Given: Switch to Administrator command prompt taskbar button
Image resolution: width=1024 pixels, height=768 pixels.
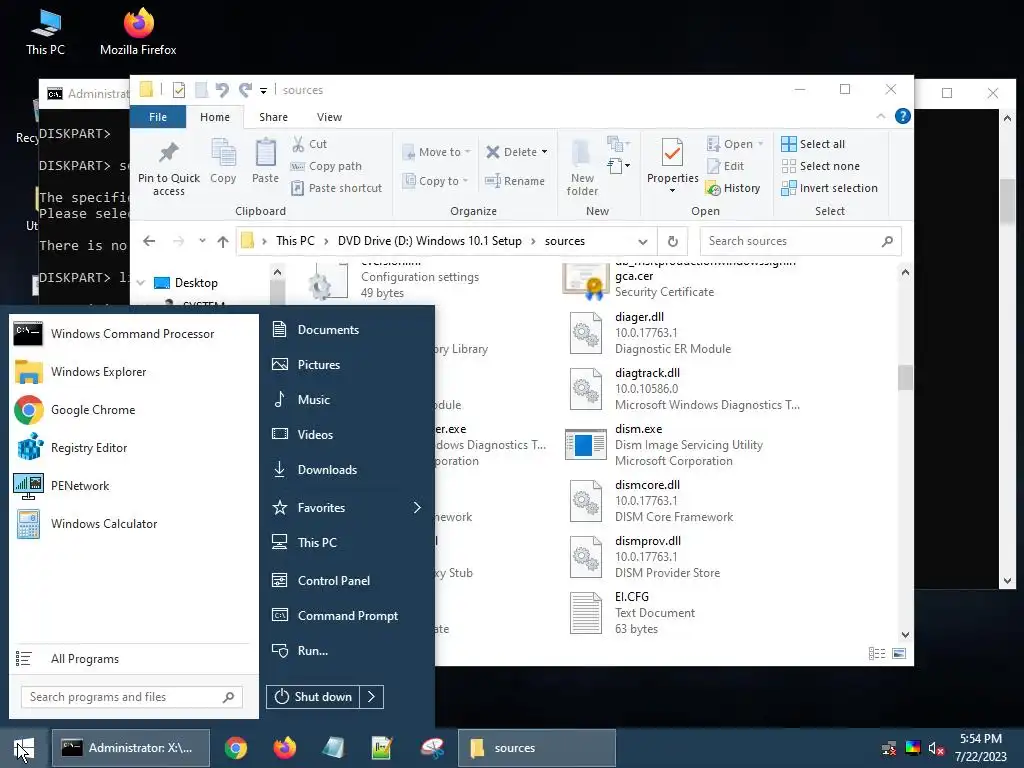Looking at the screenshot, I should (x=131, y=748).
